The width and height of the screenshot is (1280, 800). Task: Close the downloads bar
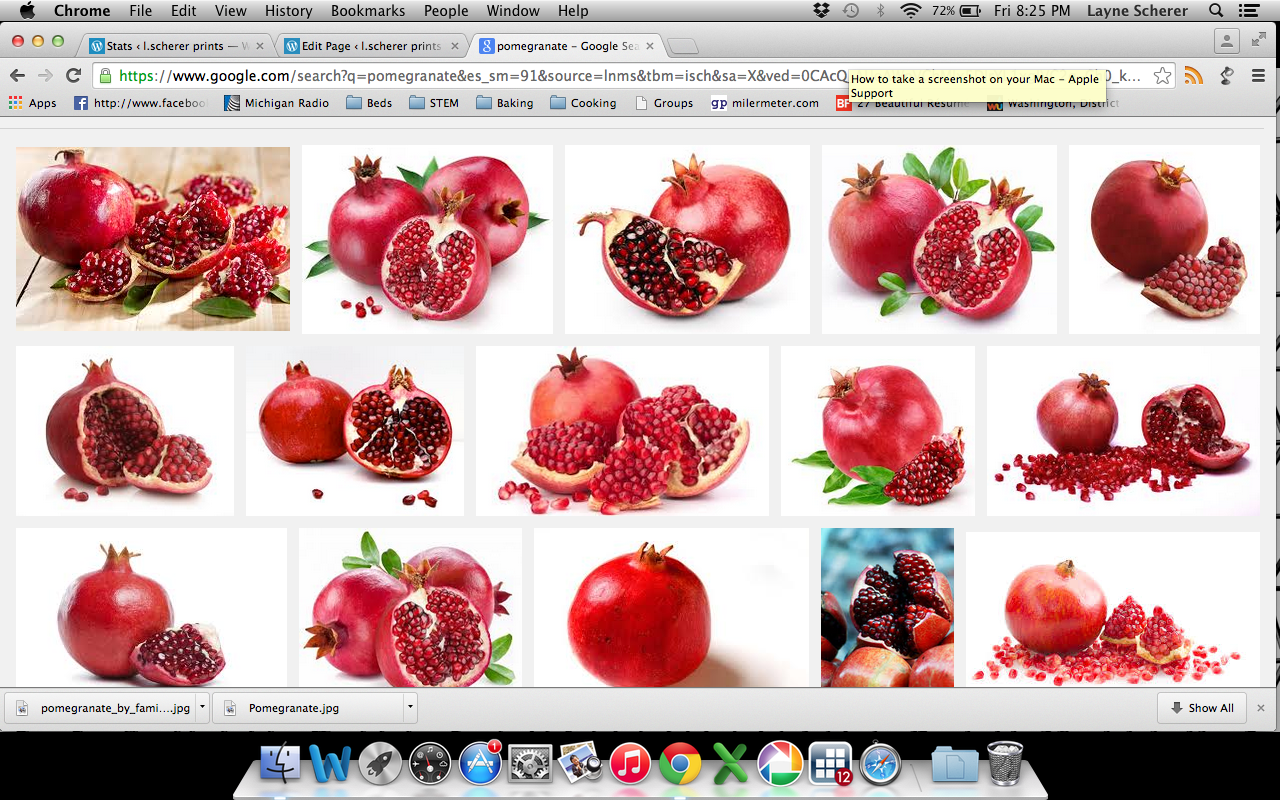[1261, 707]
